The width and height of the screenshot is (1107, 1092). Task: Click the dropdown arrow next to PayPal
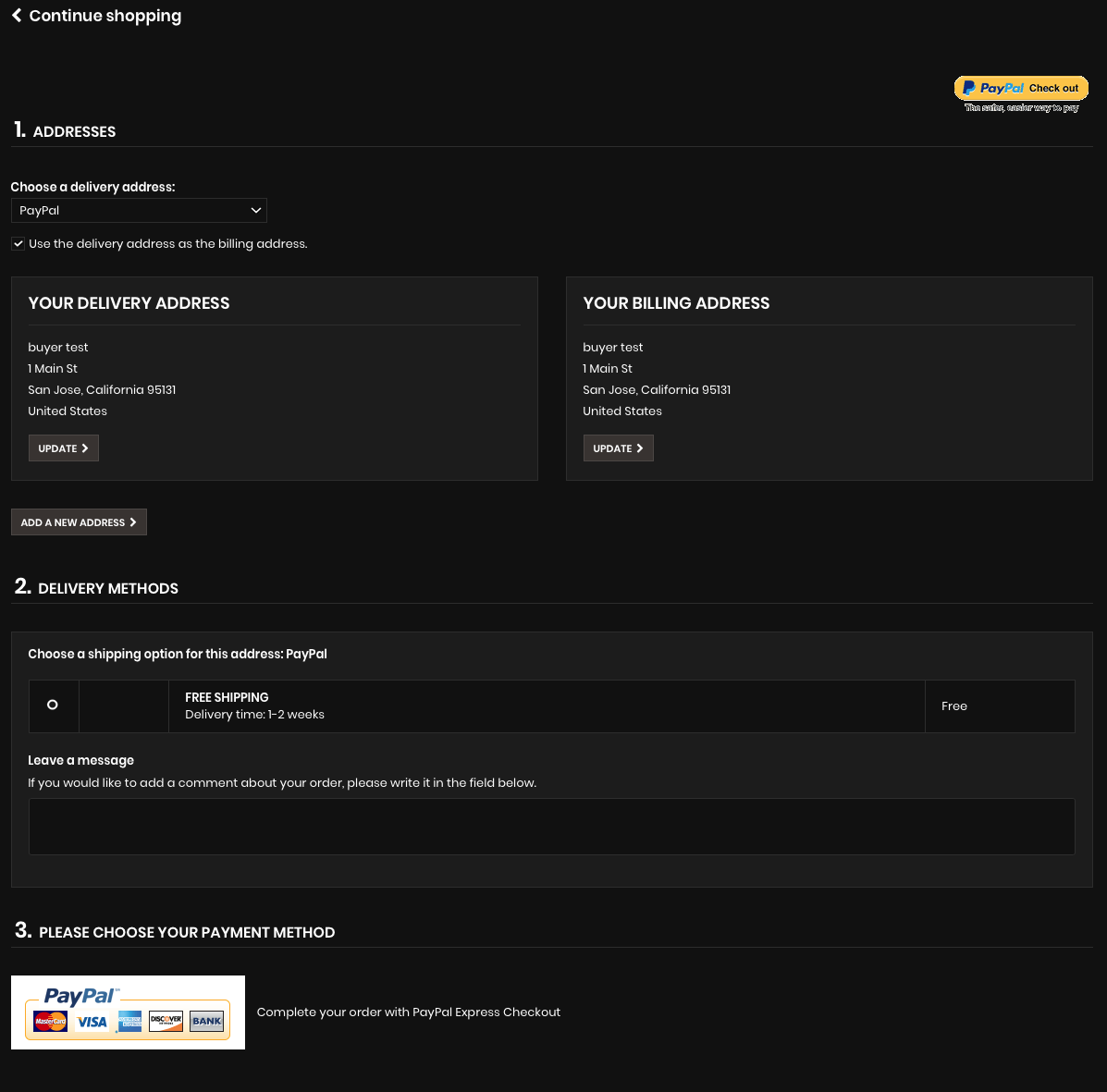(x=255, y=210)
